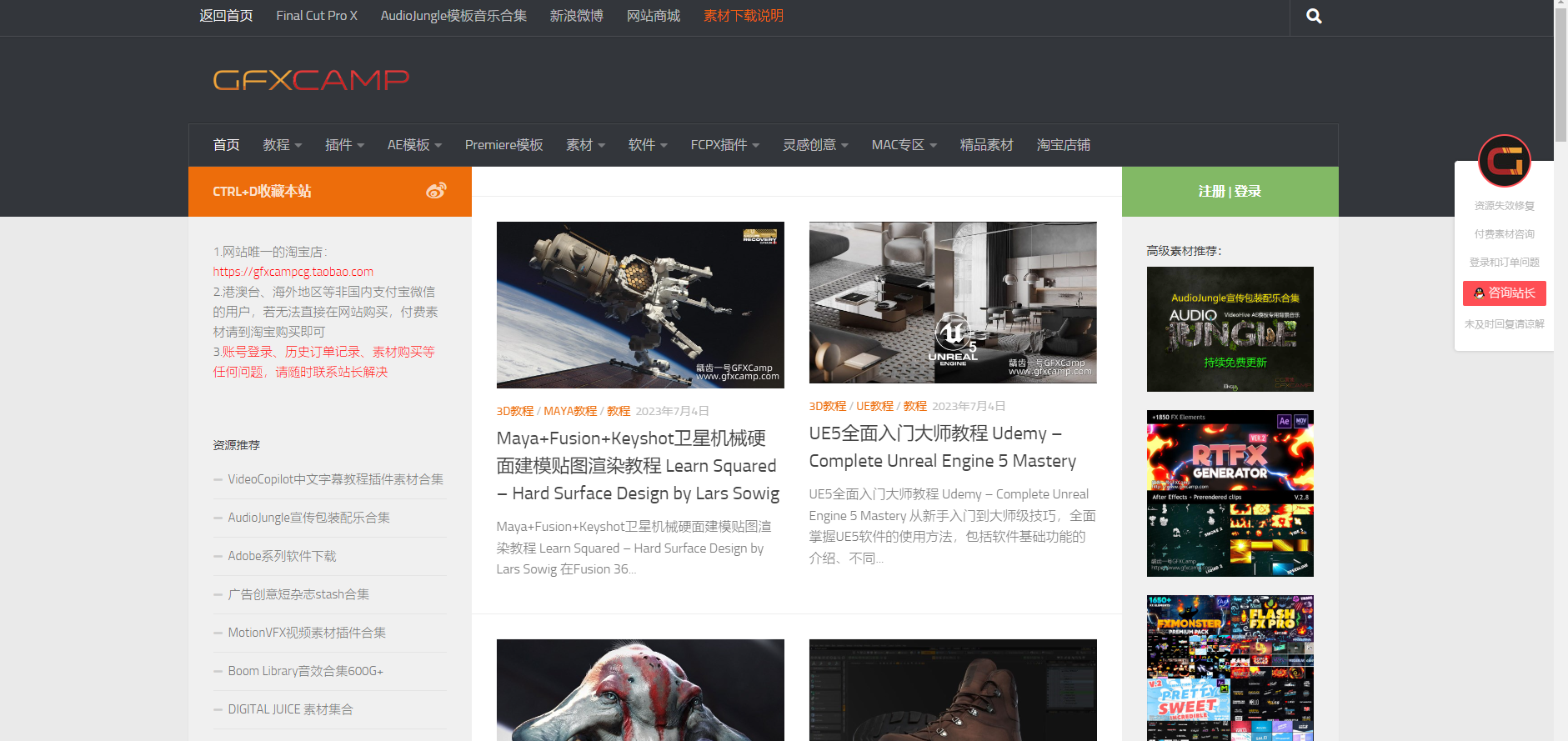This screenshot has height=741, width=1568.
Task: Click MAYA教程 category tag
Action: coord(570,411)
